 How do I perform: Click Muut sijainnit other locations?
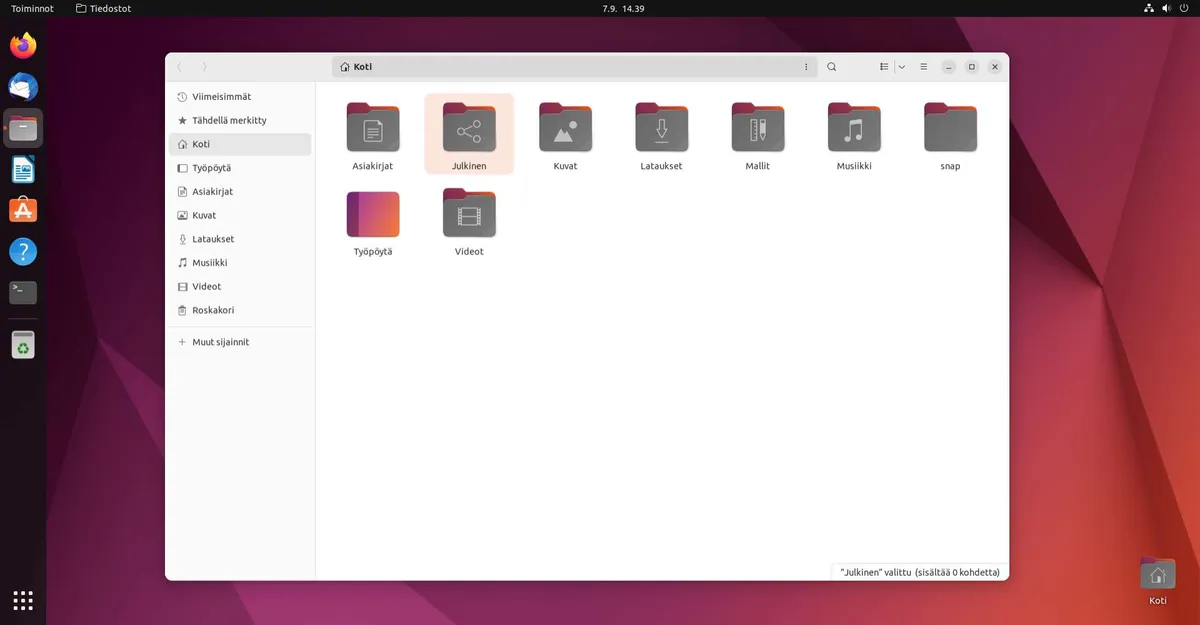click(x=240, y=342)
